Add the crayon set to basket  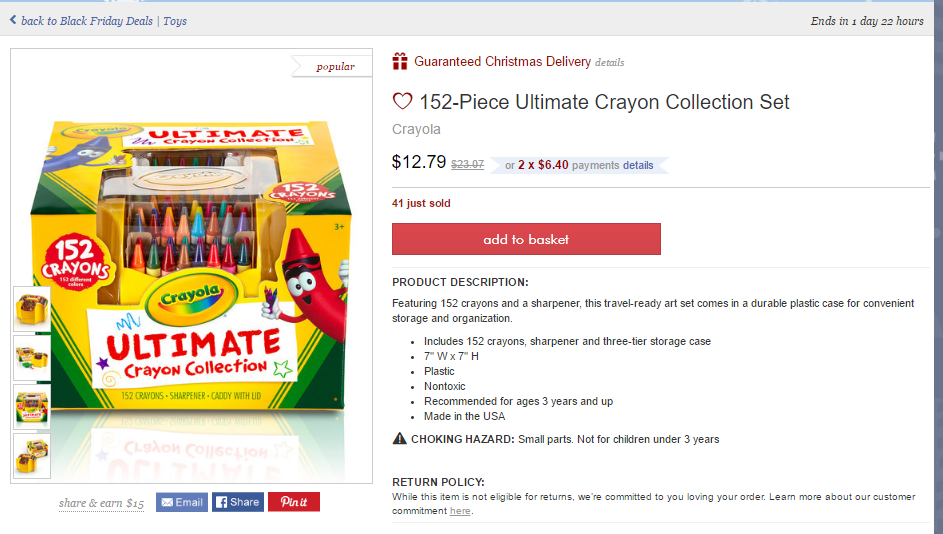(526, 239)
